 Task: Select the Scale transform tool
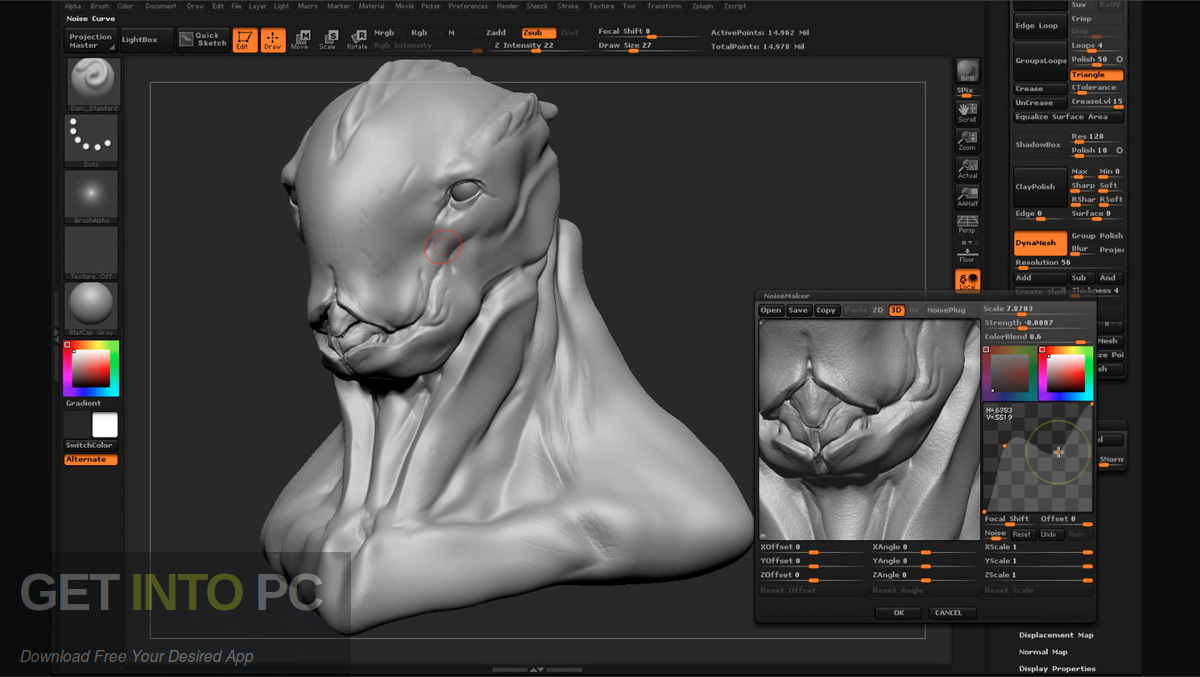pyautogui.click(x=327, y=39)
